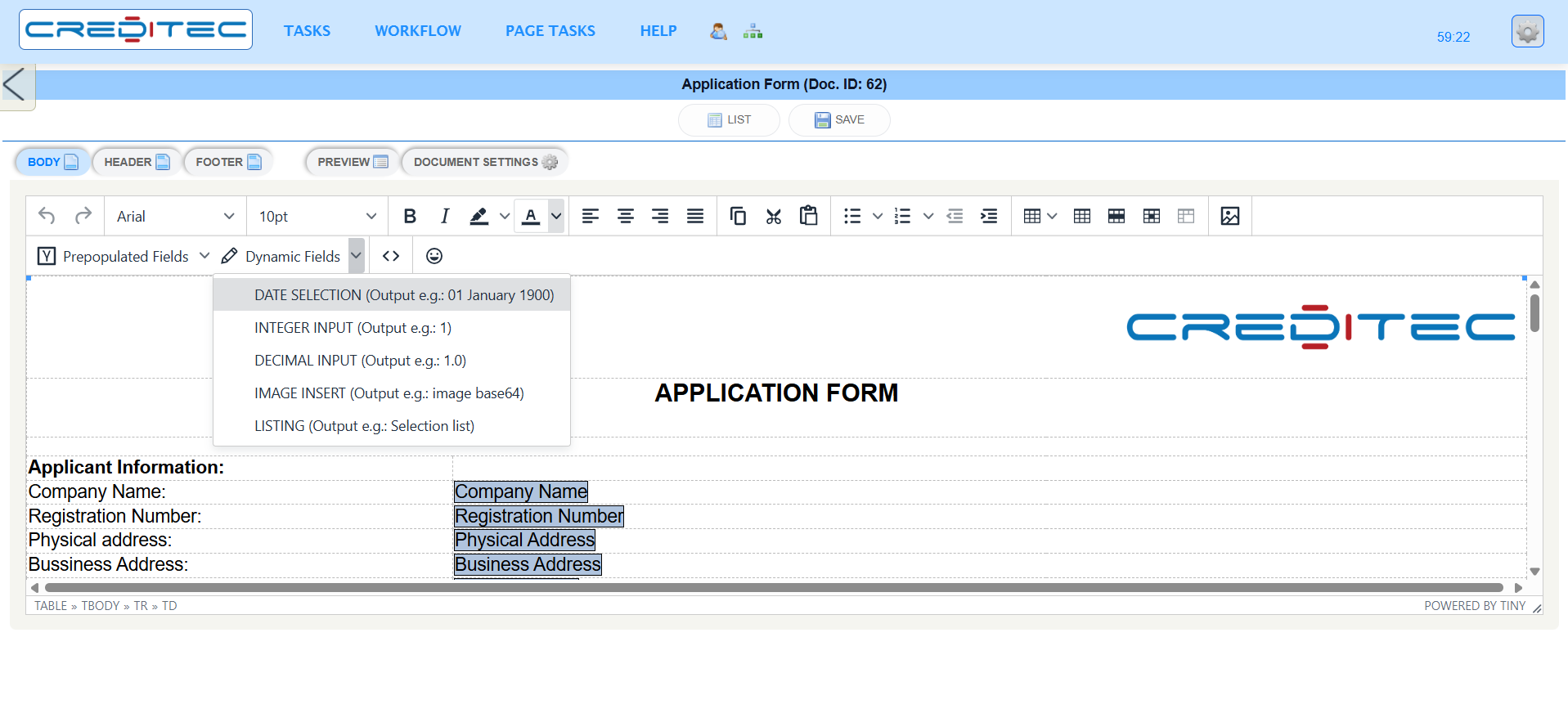Click the cut scissors icon
Viewport: 1568px width, 709px height.
[x=774, y=216]
